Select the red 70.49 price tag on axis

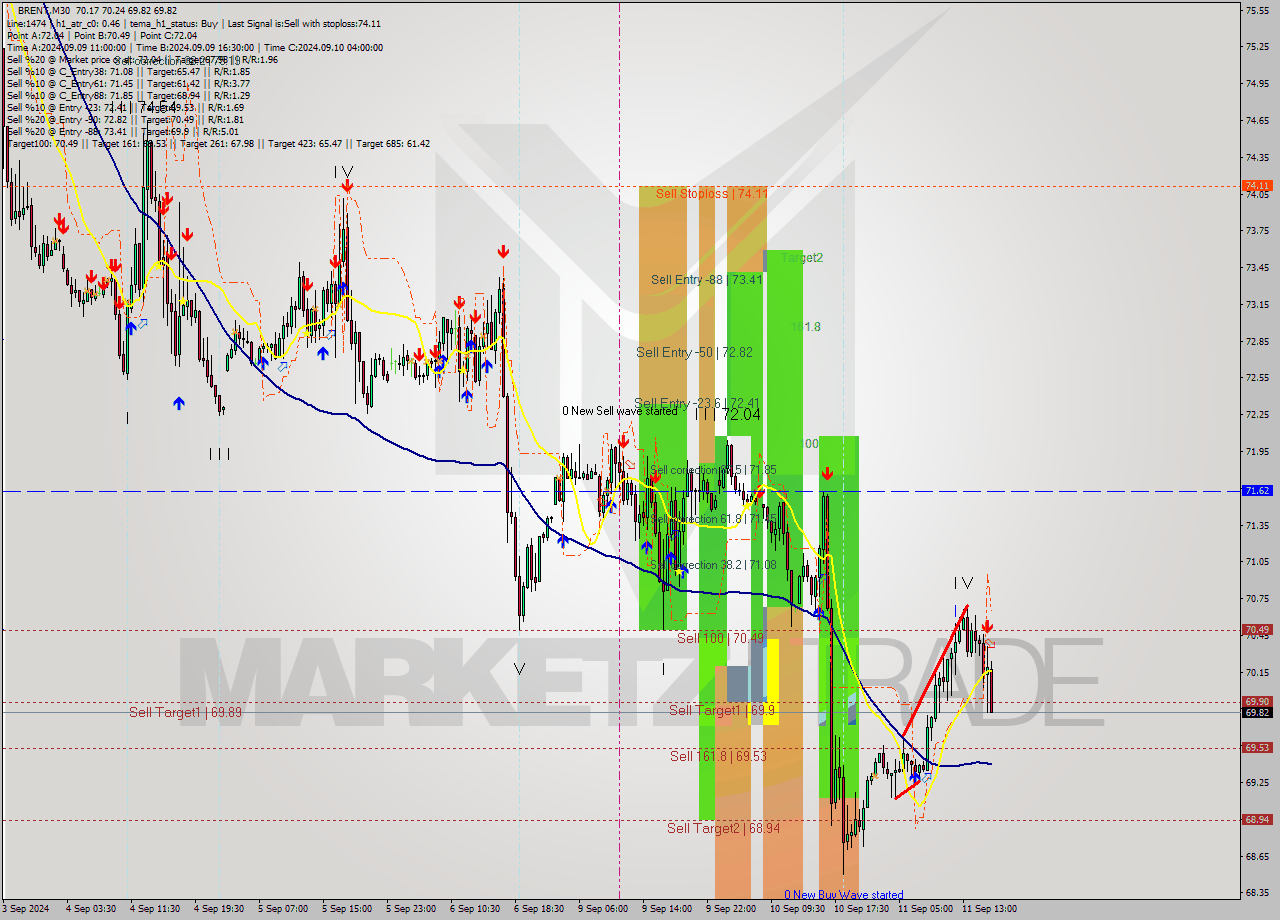coord(1257,630)
